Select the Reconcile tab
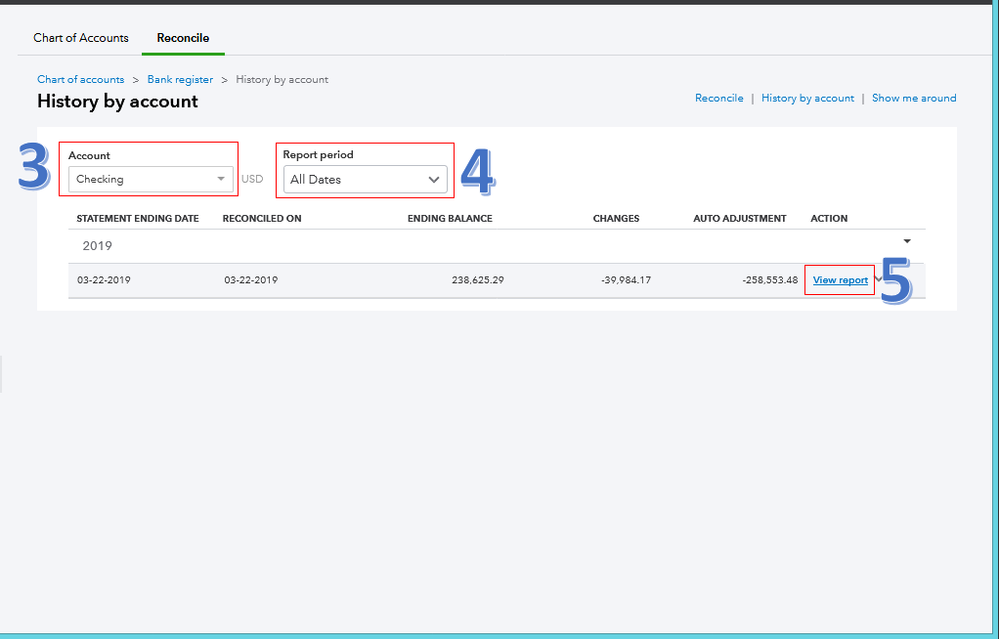Image resolution: width=999 pixels, height=639 pixels. (183, 38)
